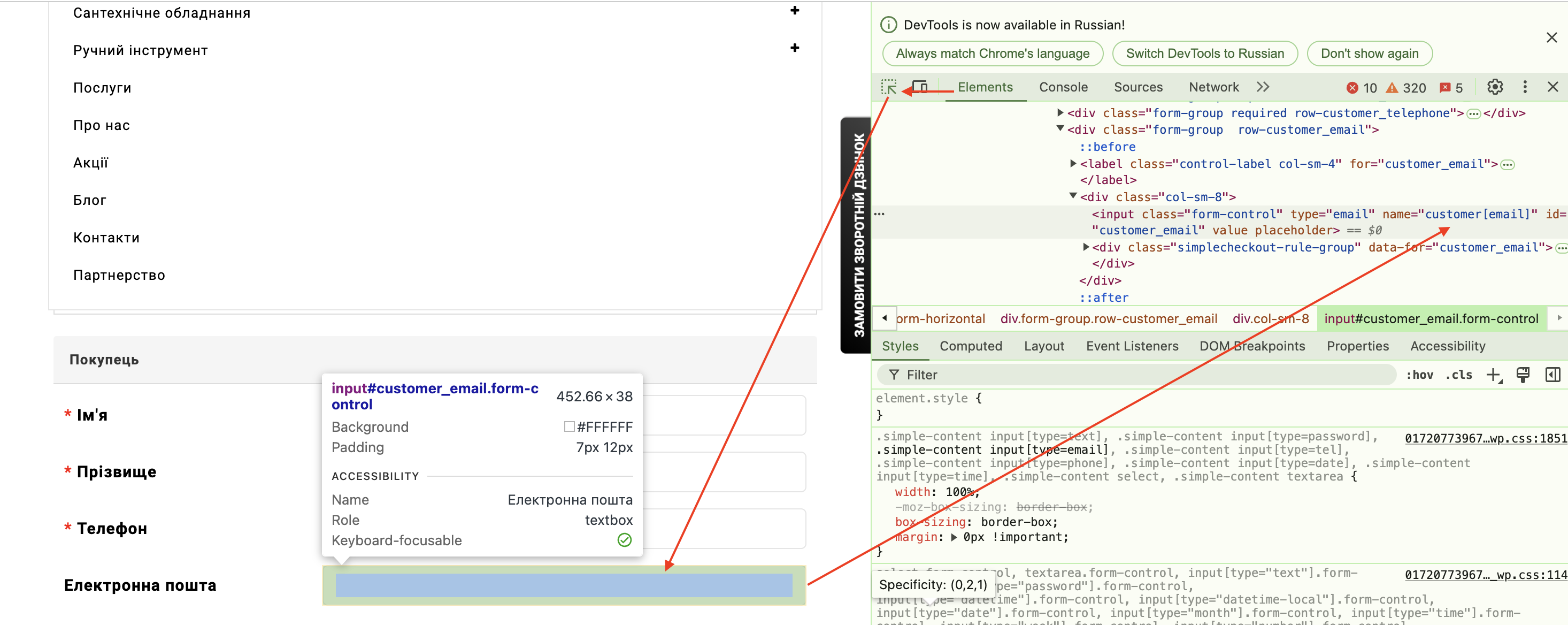Toggle the :hov state button
This screenshot has height=625, width=1568.
pyautogui.click(x=1422, y=375)
